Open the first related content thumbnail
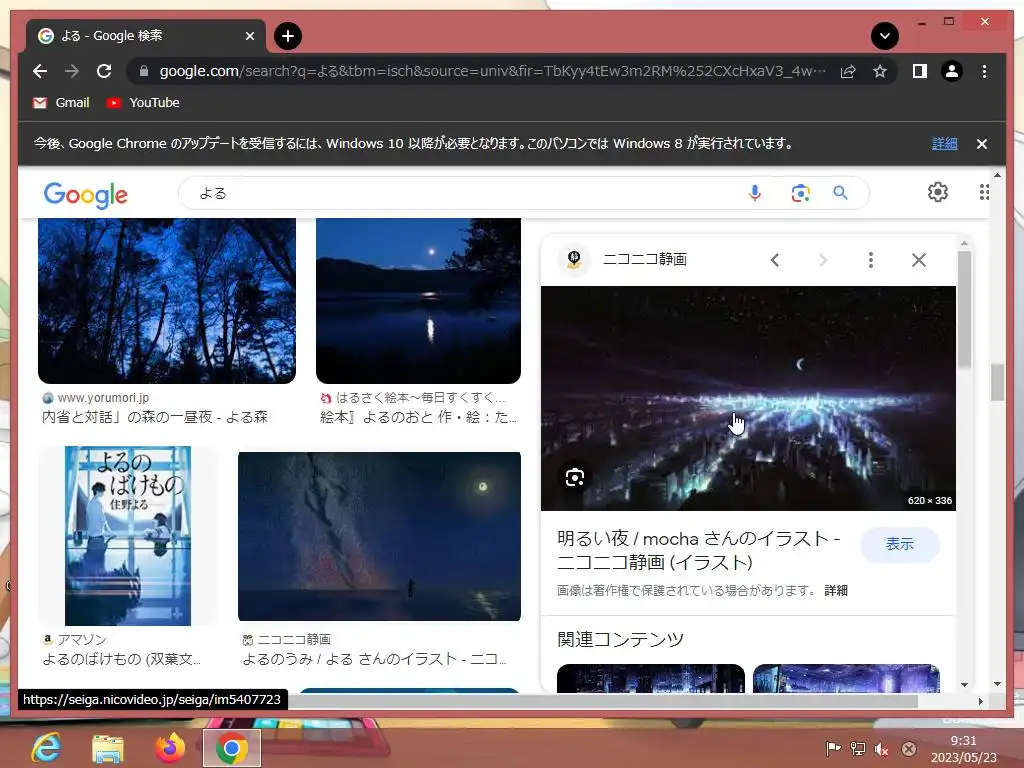Image resolution: width=1024 pixels, height=768 pixels. 650,679
